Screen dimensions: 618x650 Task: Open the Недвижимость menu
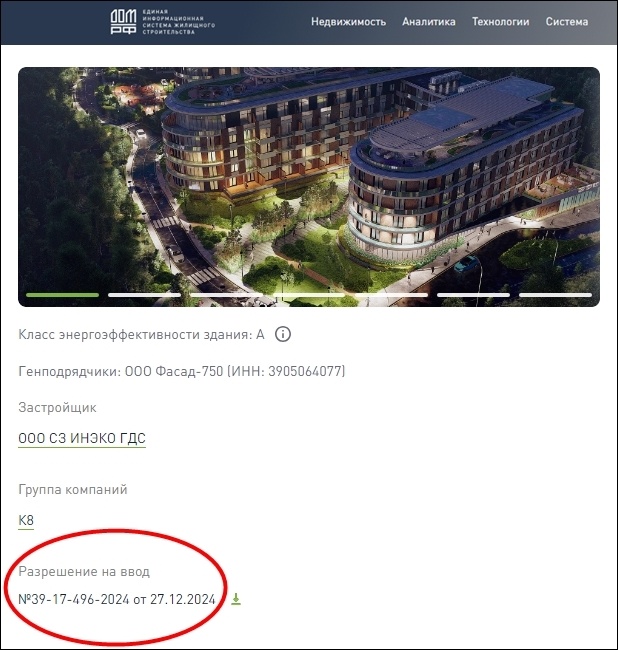[x=348, y=22]
